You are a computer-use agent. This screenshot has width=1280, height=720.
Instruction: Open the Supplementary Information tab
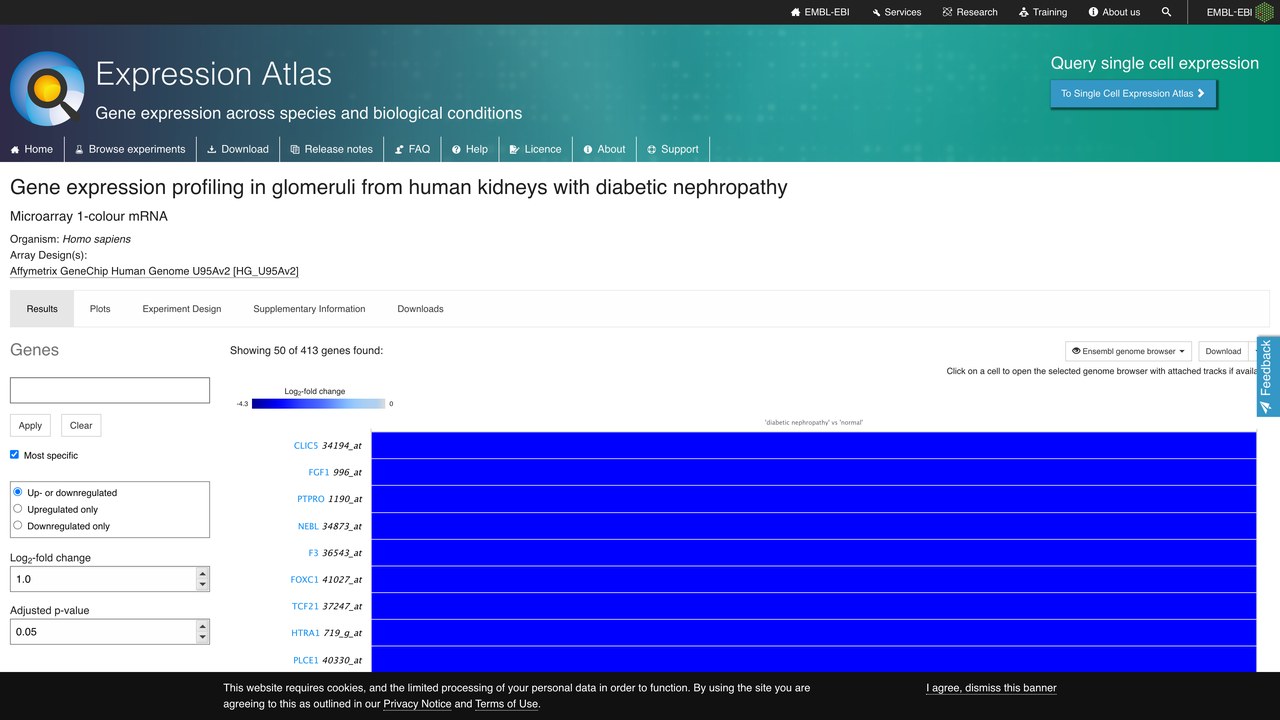click(309, 309)
